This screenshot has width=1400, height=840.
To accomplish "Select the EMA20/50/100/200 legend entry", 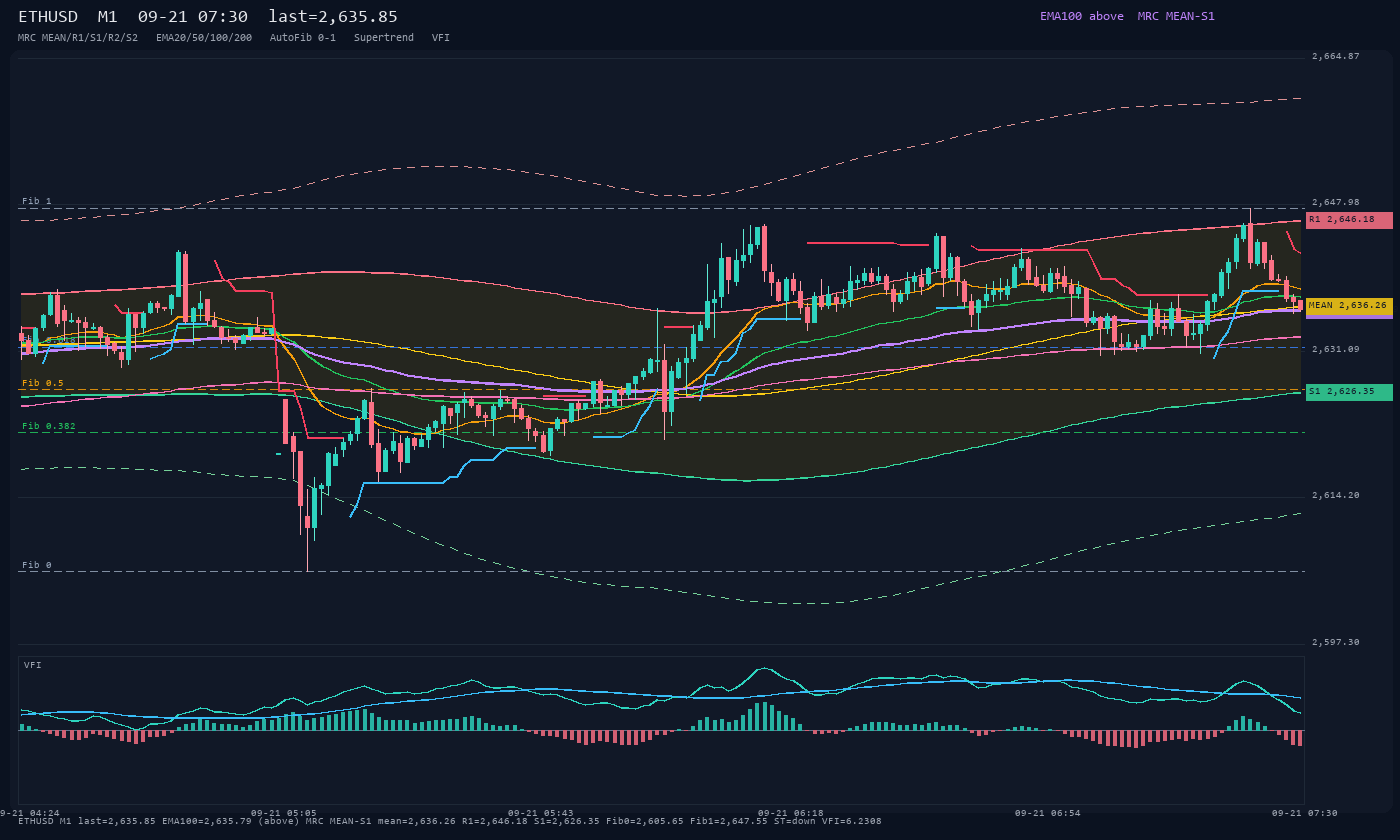I will click(204, 38).
